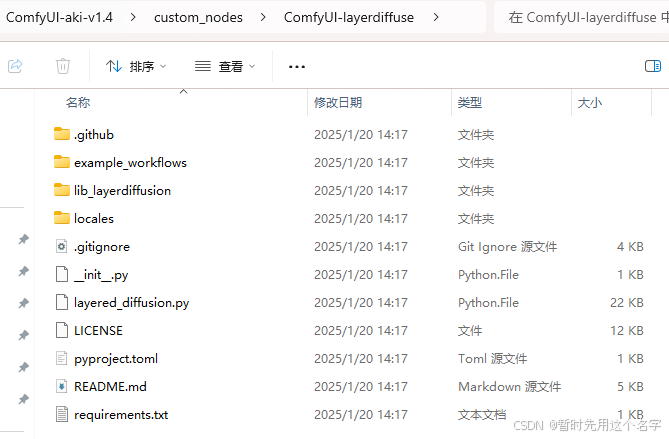The height and width of the screenshot is (439, 669).
Task: Click the __init__.py file name
Action: tap(101, 275)
